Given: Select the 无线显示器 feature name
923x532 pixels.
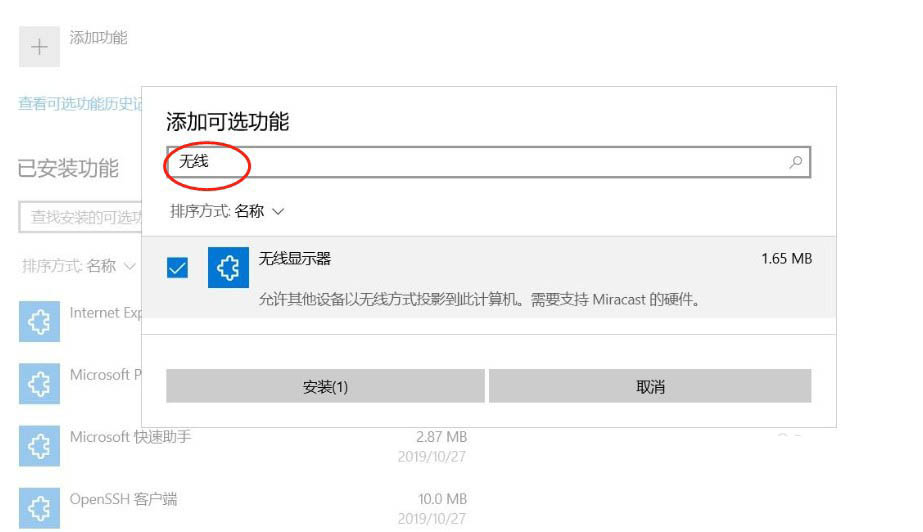Looking at the screenshot, I should (295, 258).
